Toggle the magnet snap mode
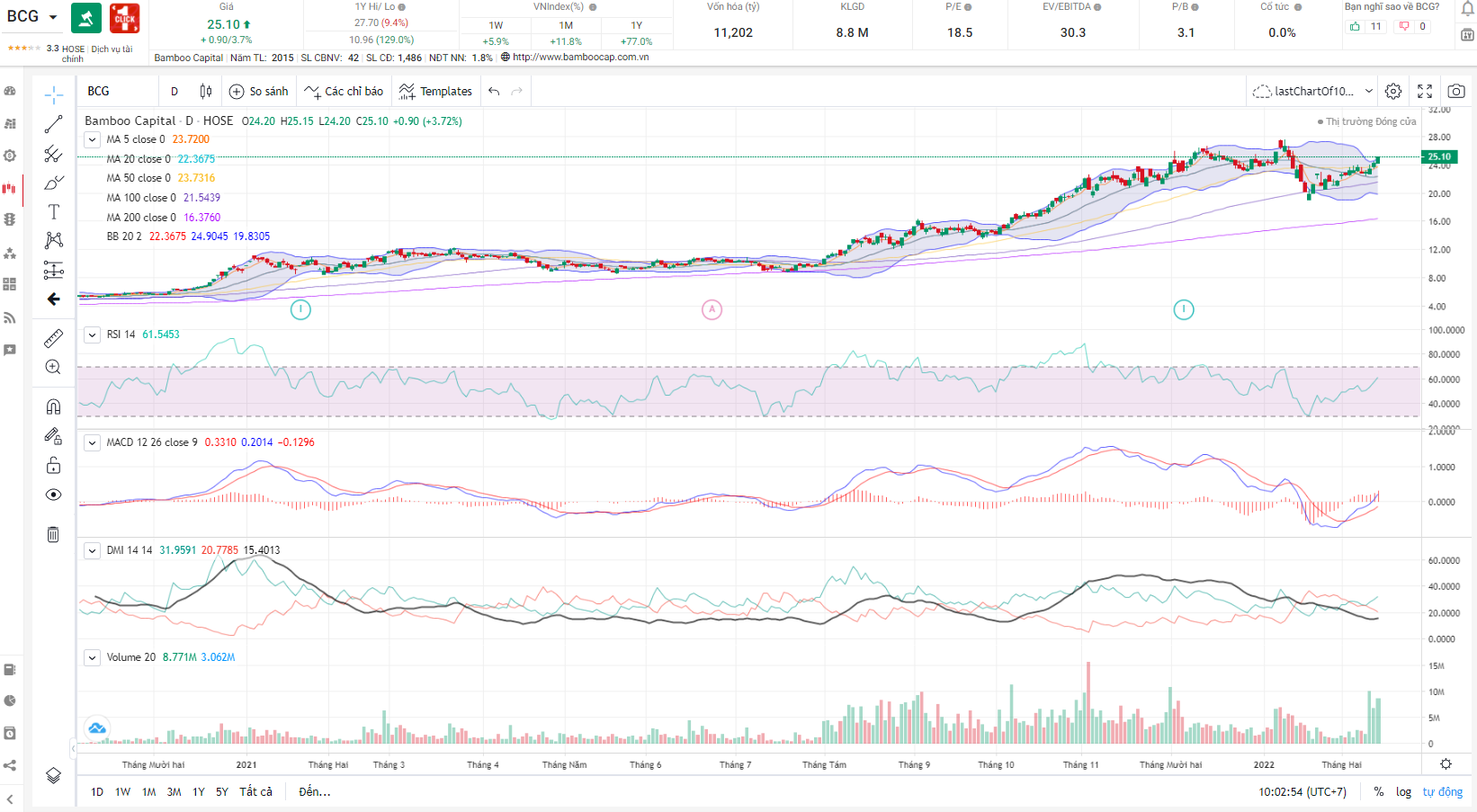 [54, 406]
